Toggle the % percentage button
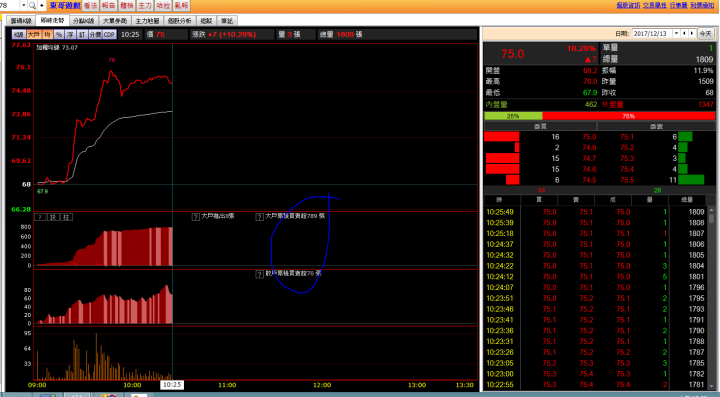 click(x=59, y=34)
